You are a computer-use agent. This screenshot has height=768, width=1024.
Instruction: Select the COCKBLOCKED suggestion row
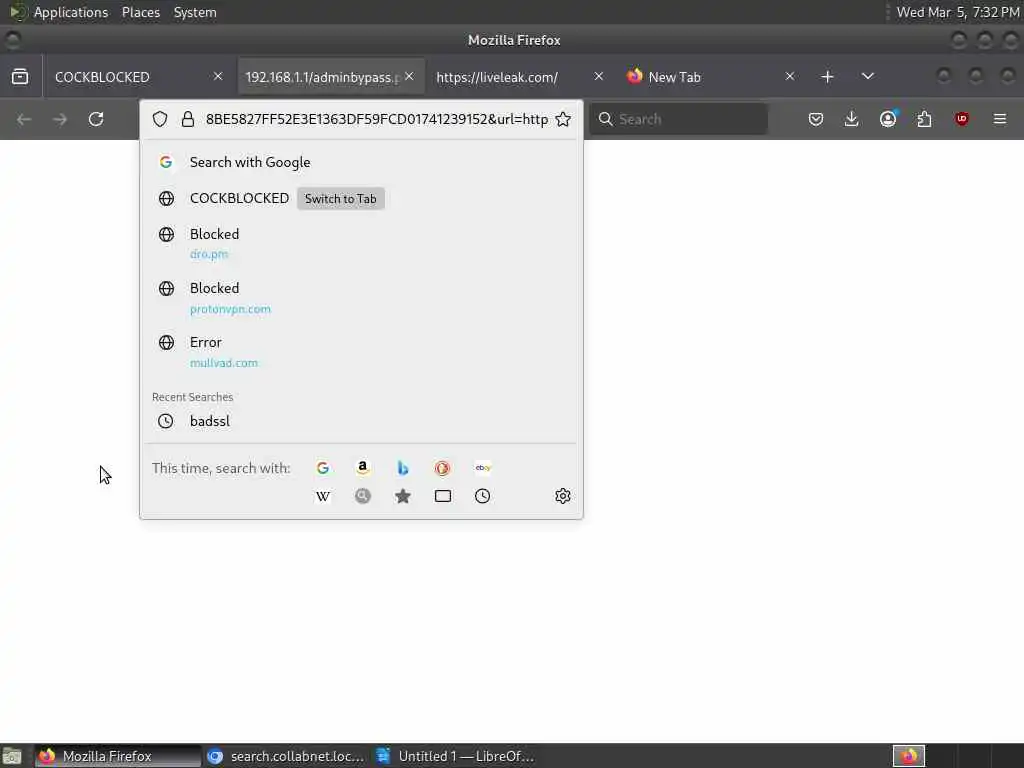pyautogui.click(x=361, y=199)
